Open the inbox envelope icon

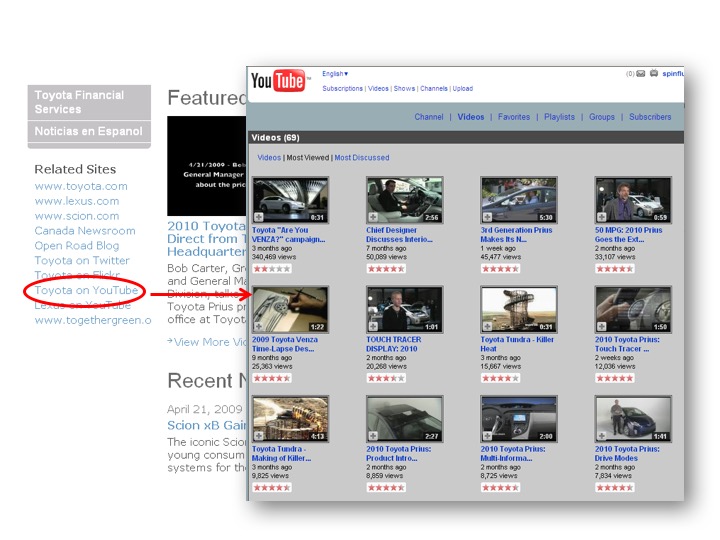640,74
